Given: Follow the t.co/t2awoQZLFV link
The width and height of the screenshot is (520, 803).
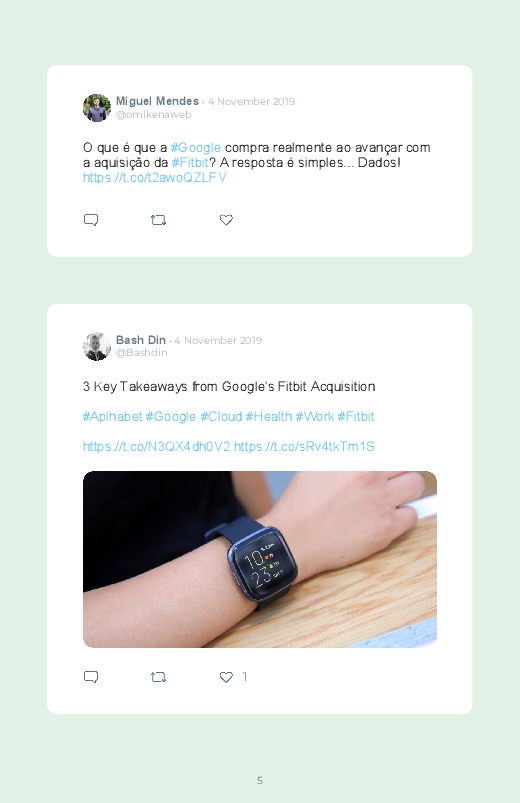Looking at the screenshot, I should pyautogui.click(x=154, y=177).
